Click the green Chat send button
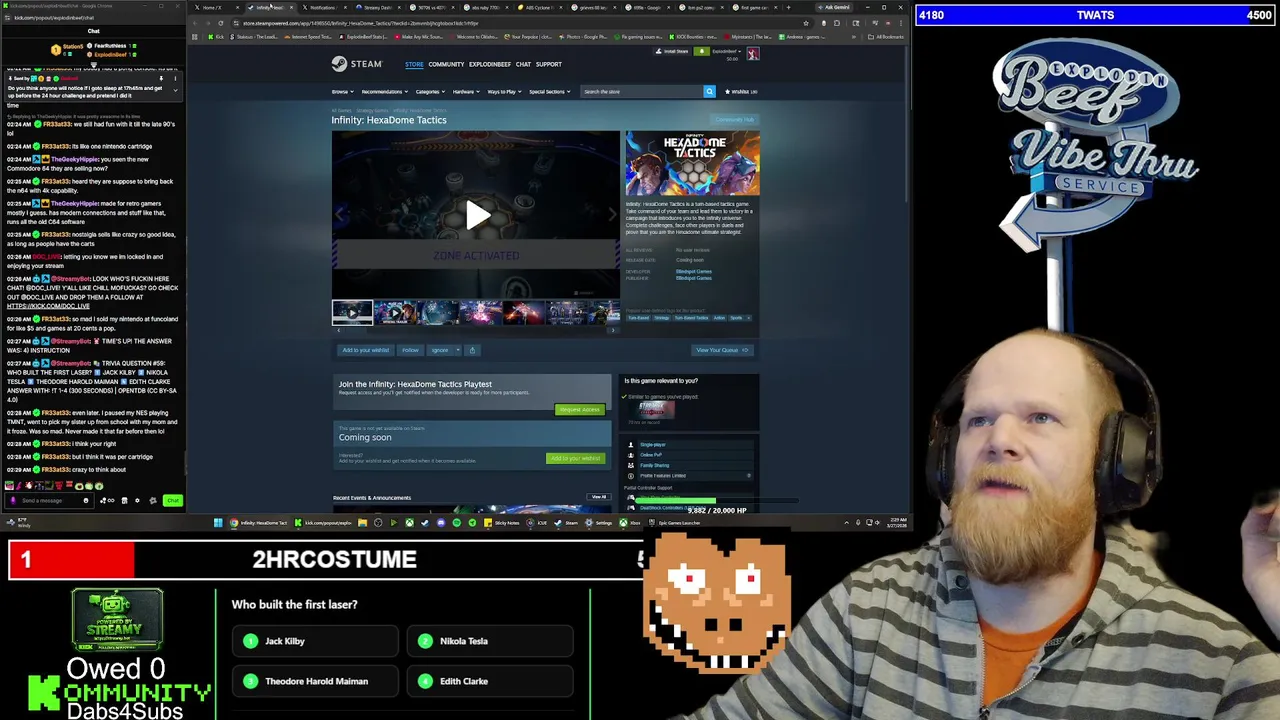Viewport: 1280px width, 720px height. tap(173, 500)
